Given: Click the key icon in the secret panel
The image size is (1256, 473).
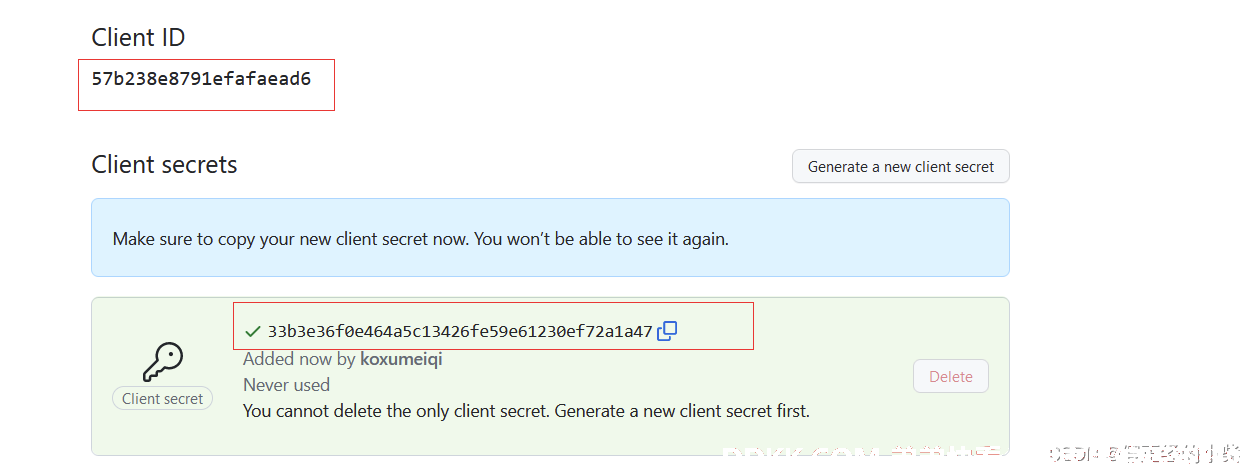Looking at the screenshot, I should pyautogui.click(x=162, y=362).
